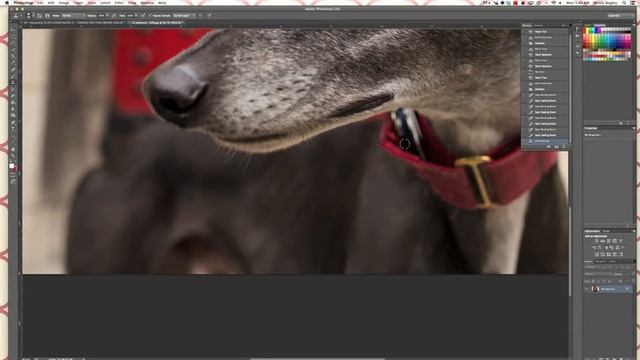
Task: Toggle Quick Mask mode
Action: coord(13,175)
